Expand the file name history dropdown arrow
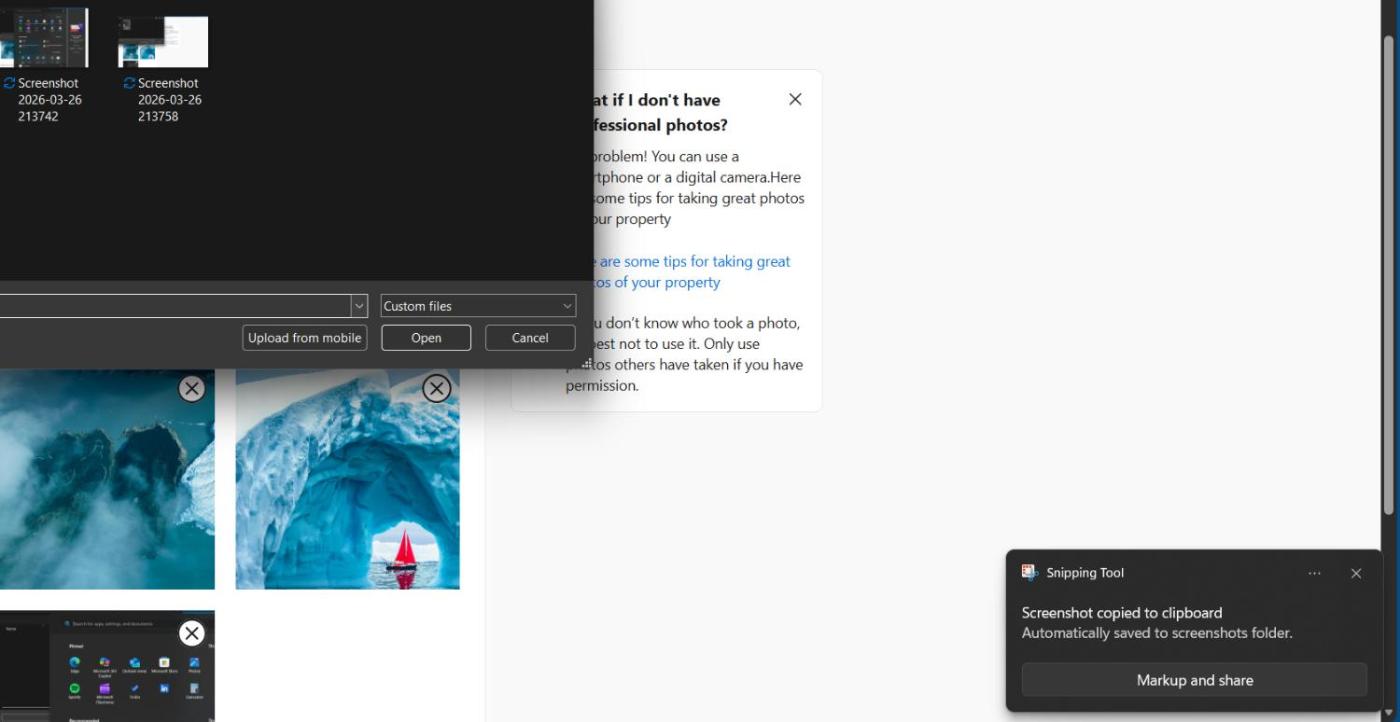This screenshot has height=722, width=1400. click(x=359, y=306)
